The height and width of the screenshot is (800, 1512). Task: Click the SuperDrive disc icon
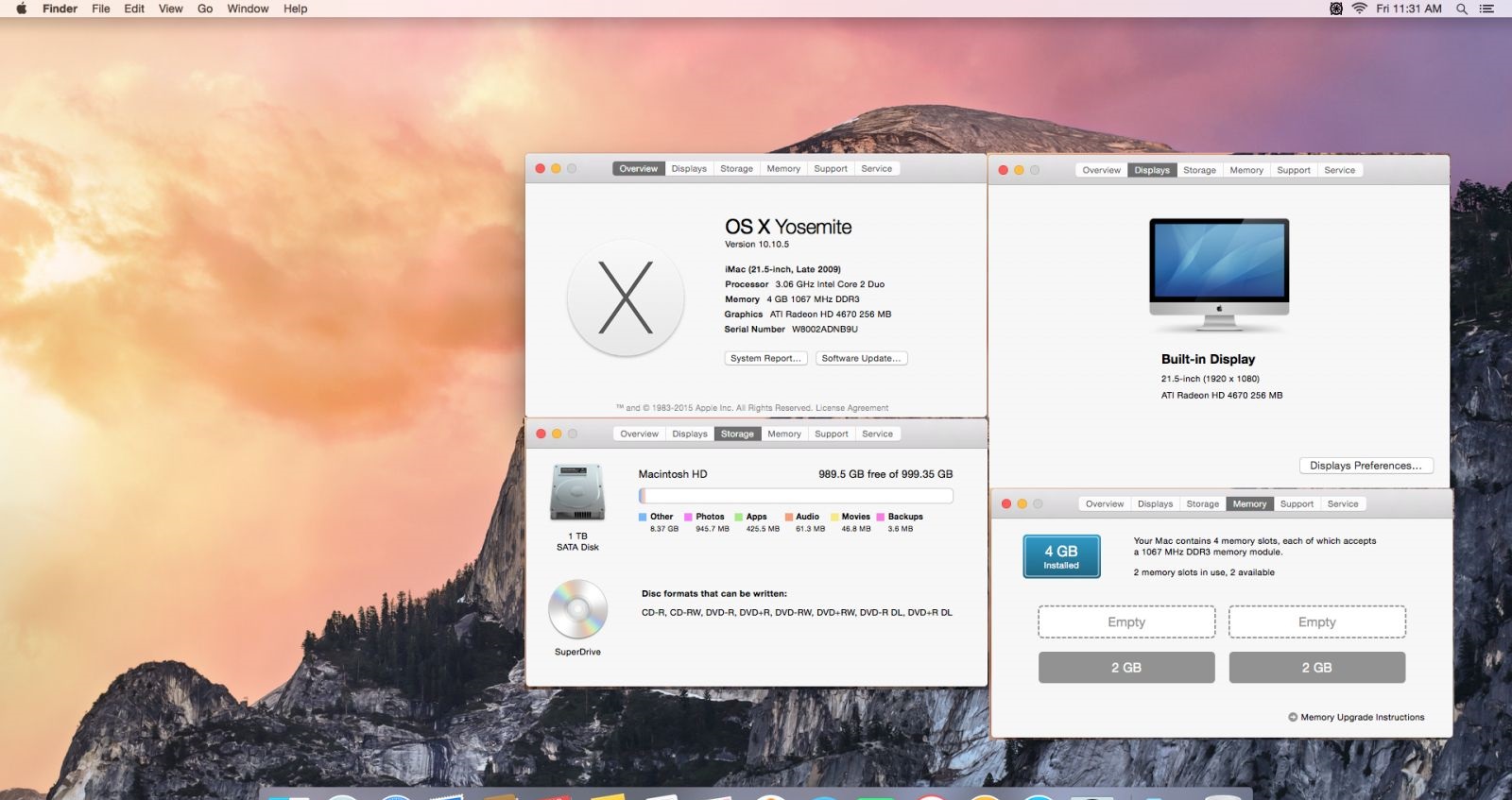click(577, 609)
